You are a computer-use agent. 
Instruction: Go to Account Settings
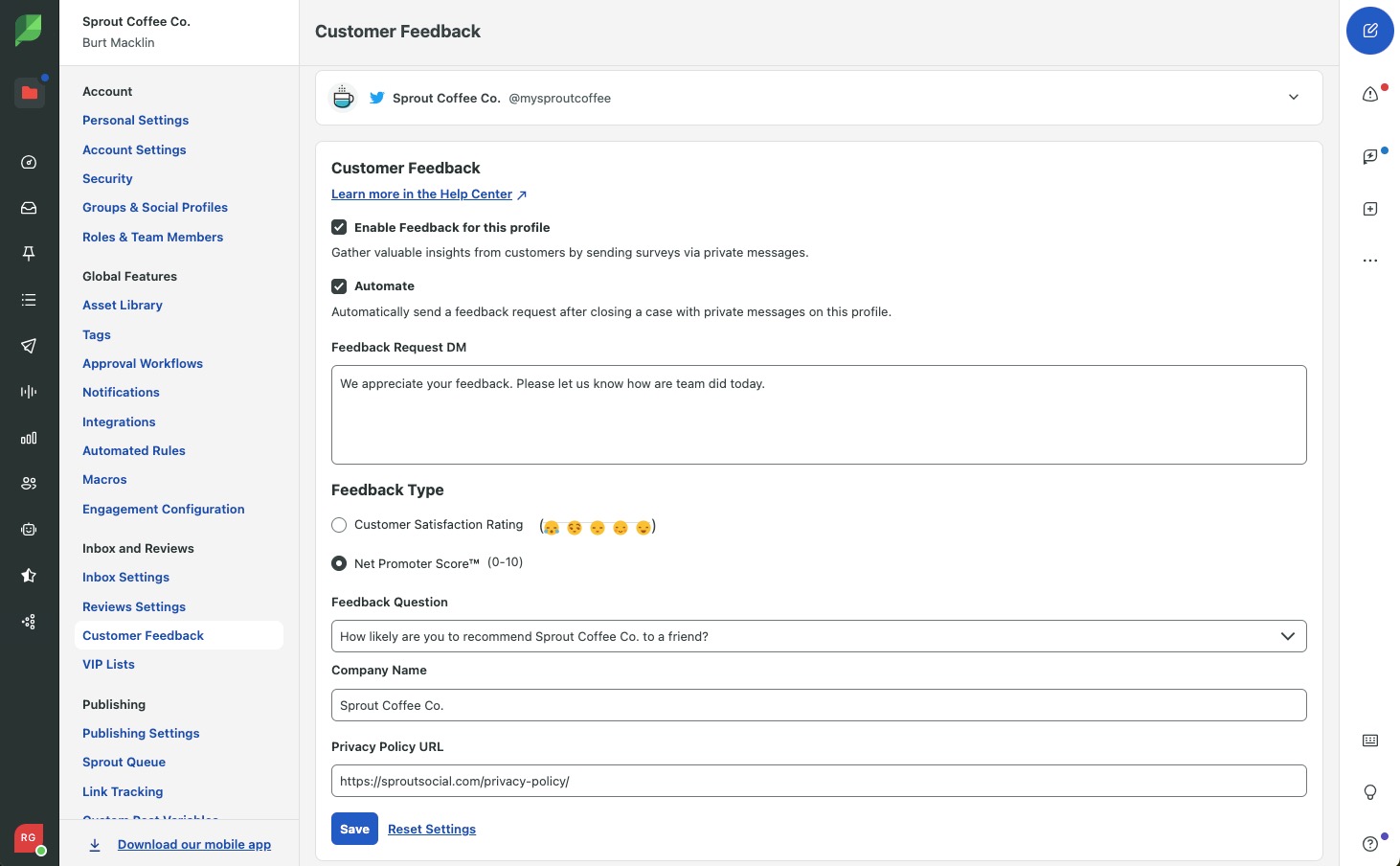[x=134, y=150]
